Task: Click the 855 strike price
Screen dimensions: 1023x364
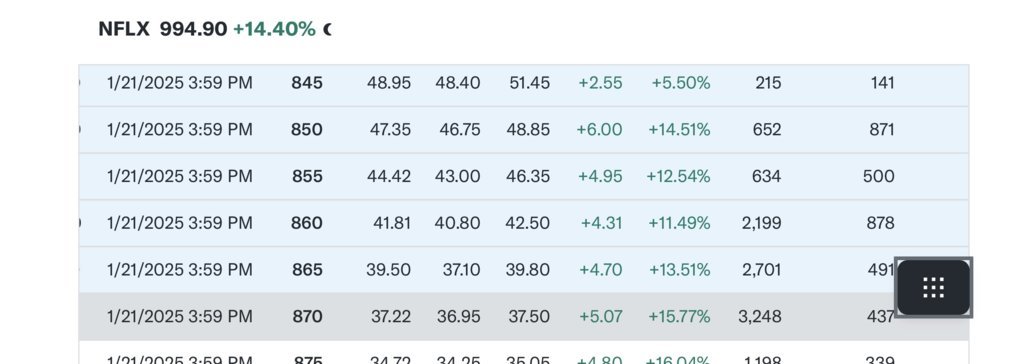Action: [307, 176]
